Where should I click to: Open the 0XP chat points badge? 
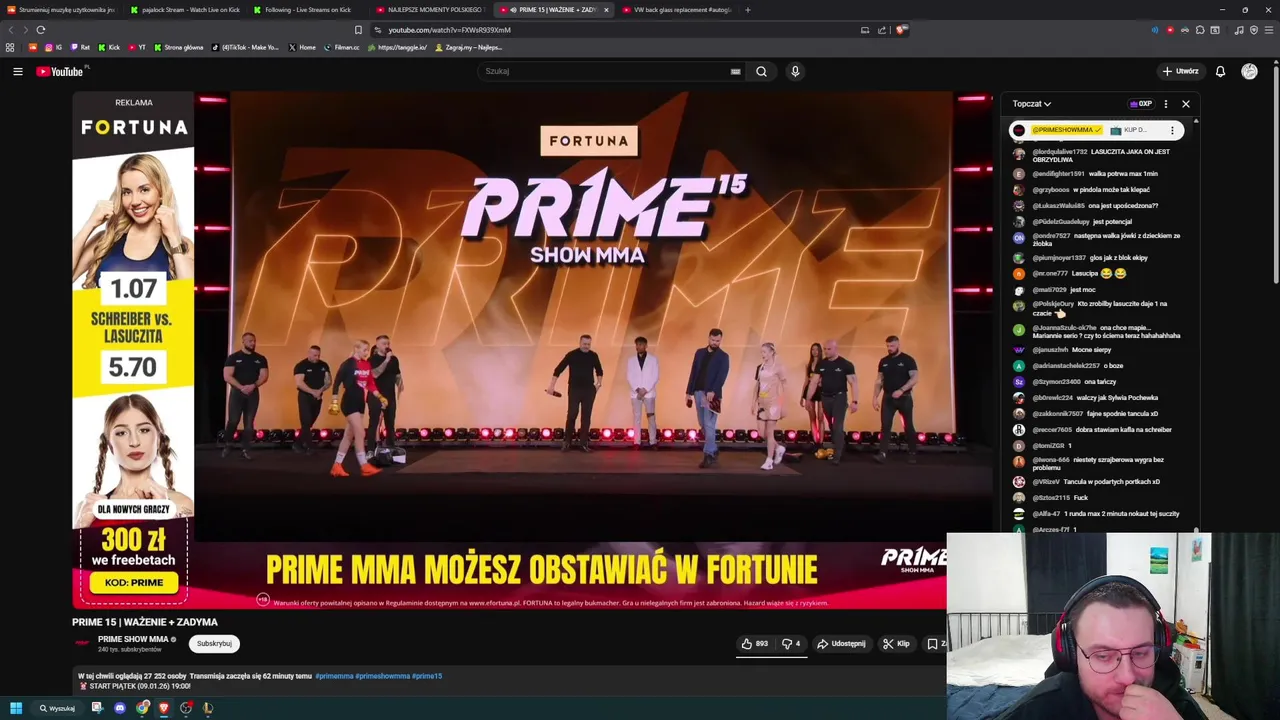(1140, 104)
